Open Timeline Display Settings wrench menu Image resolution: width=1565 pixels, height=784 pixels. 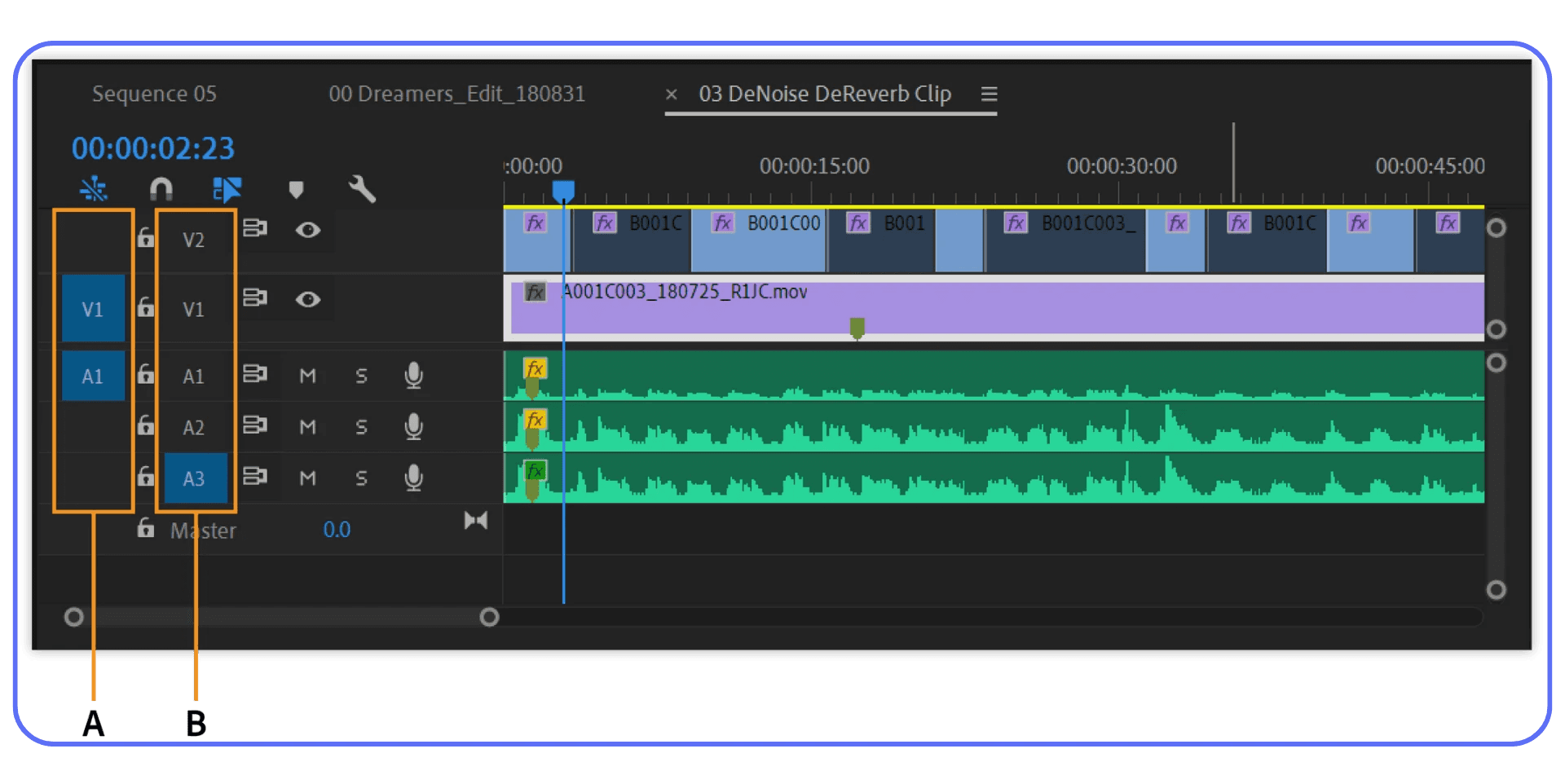pos(361,189)
